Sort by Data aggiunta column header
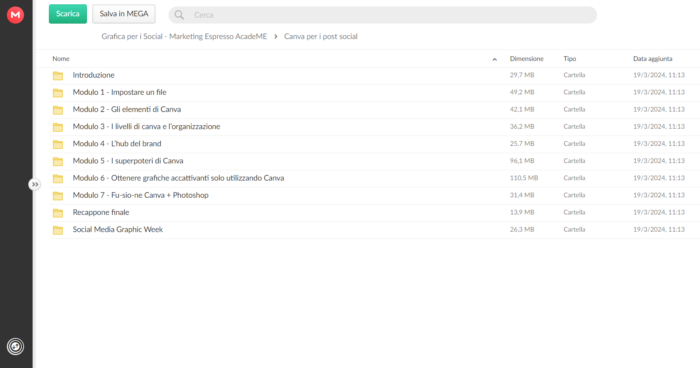This screenshot has width=700, height=368. pyautogui.click(x=652, y=59)
